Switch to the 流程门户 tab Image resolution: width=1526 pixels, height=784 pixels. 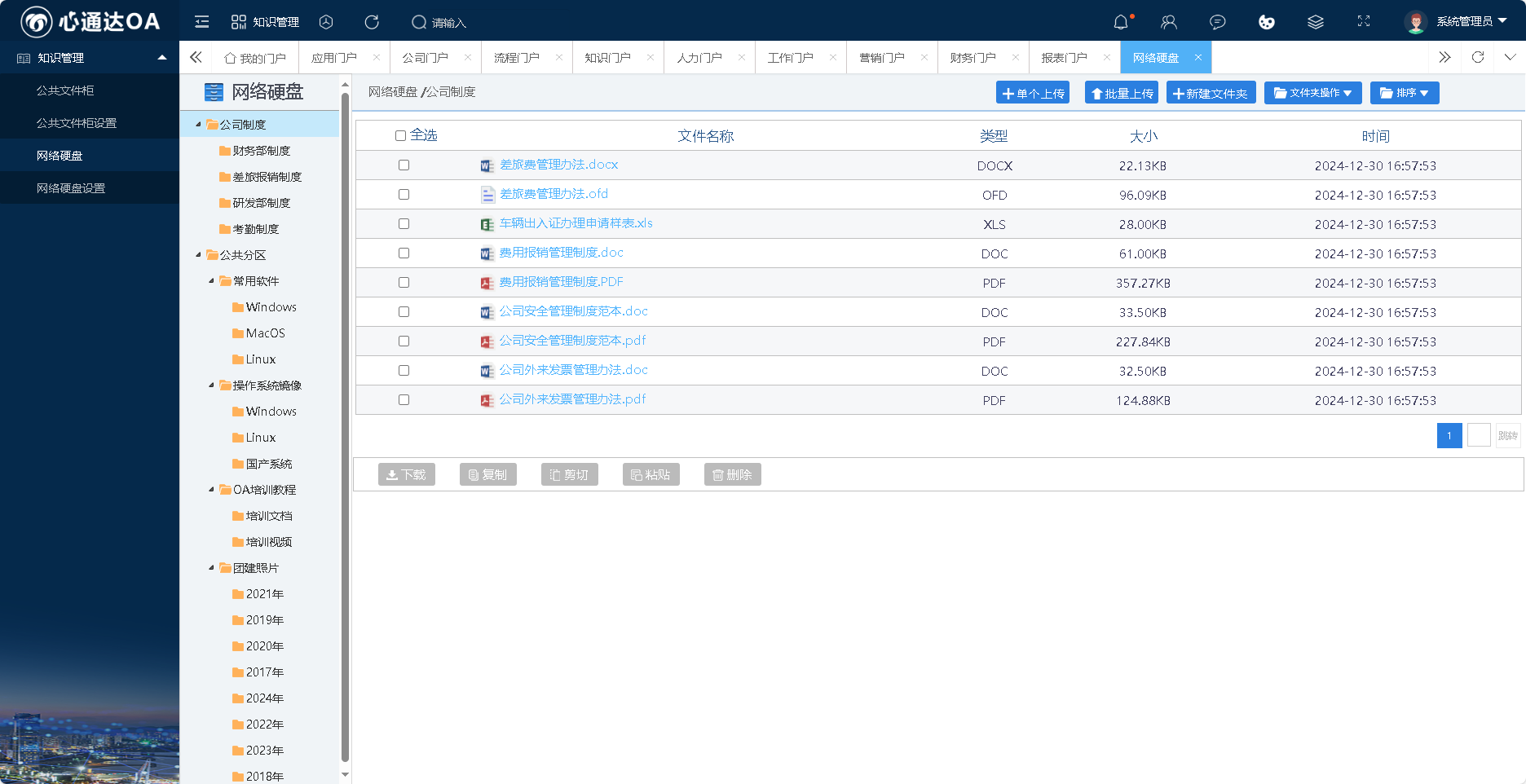[x=516, y=58]
